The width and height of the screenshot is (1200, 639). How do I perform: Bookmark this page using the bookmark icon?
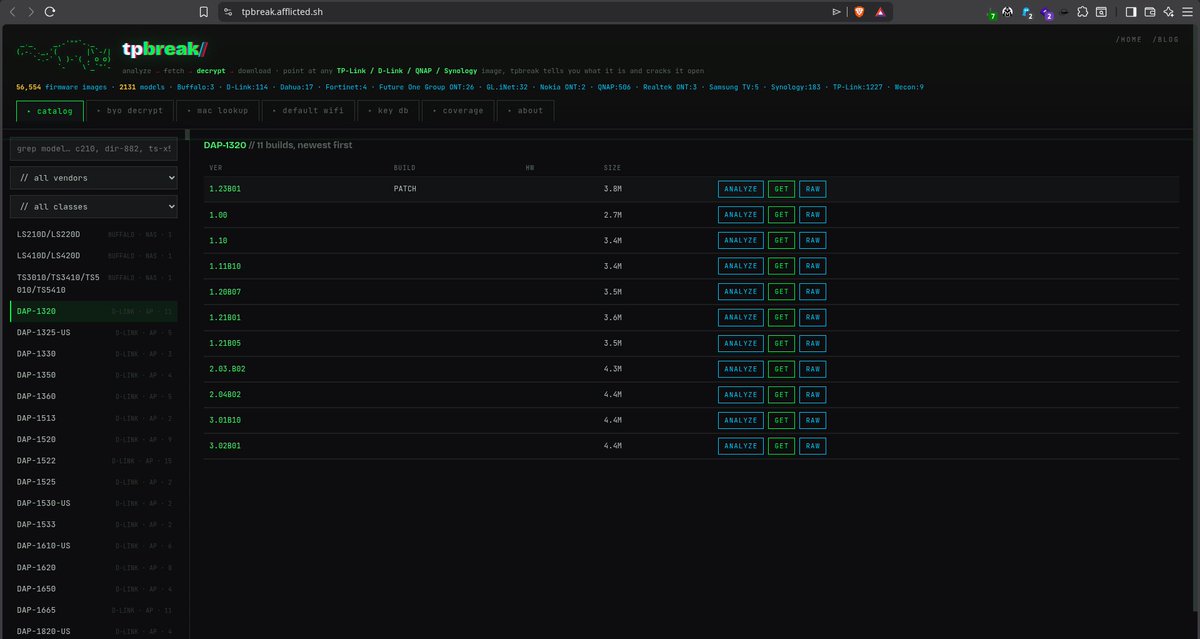204,12
